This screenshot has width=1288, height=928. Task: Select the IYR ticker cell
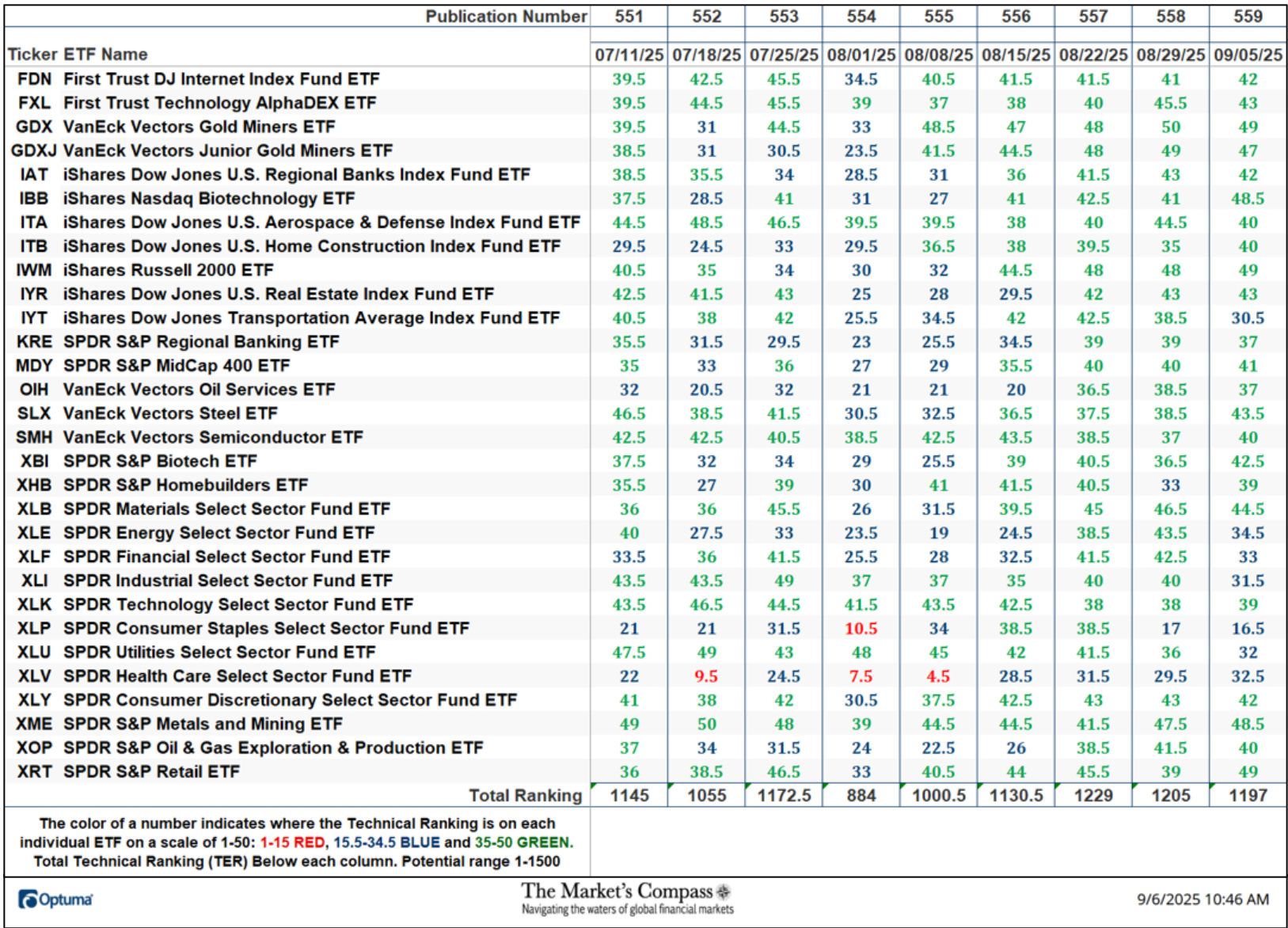tap(34, 295)
